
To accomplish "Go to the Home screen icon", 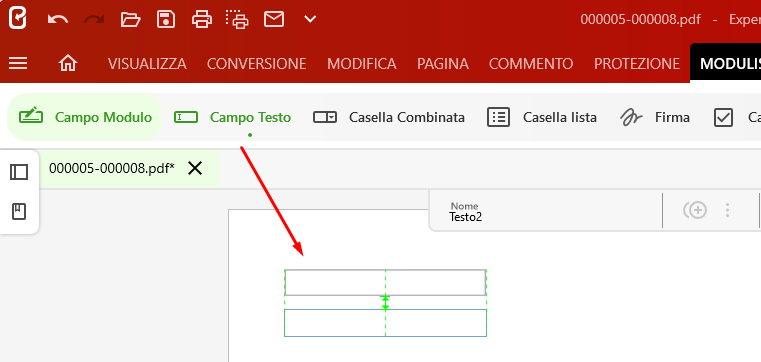I will click(68, 63).
